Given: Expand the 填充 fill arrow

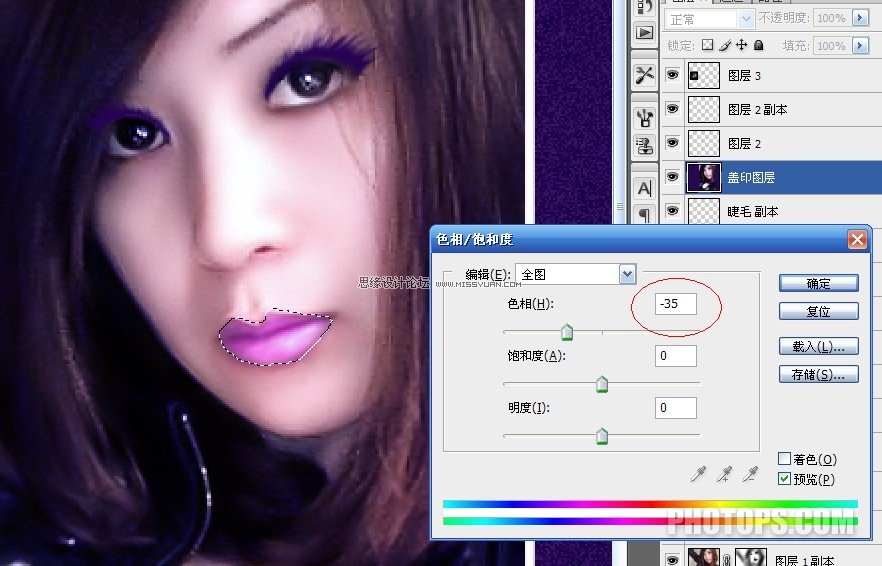Looking at the screenshot, I should tap(860, 45).
